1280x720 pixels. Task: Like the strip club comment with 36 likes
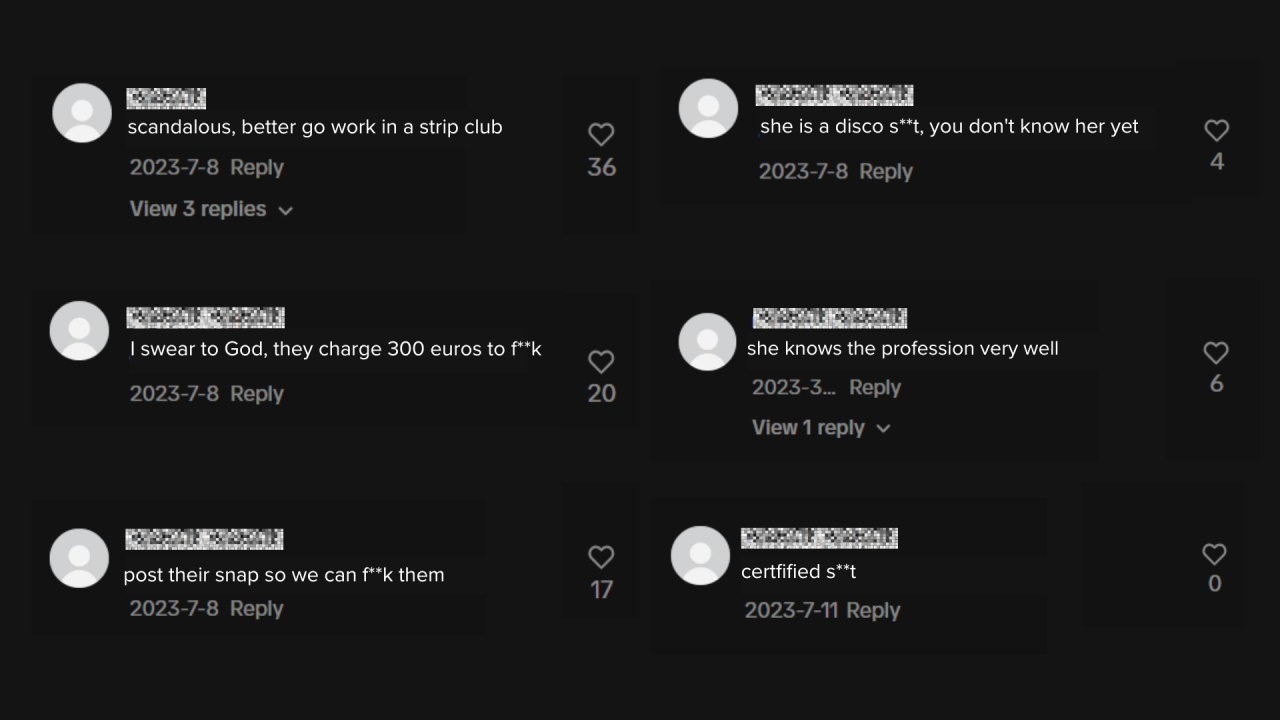[x=601, y=134]
